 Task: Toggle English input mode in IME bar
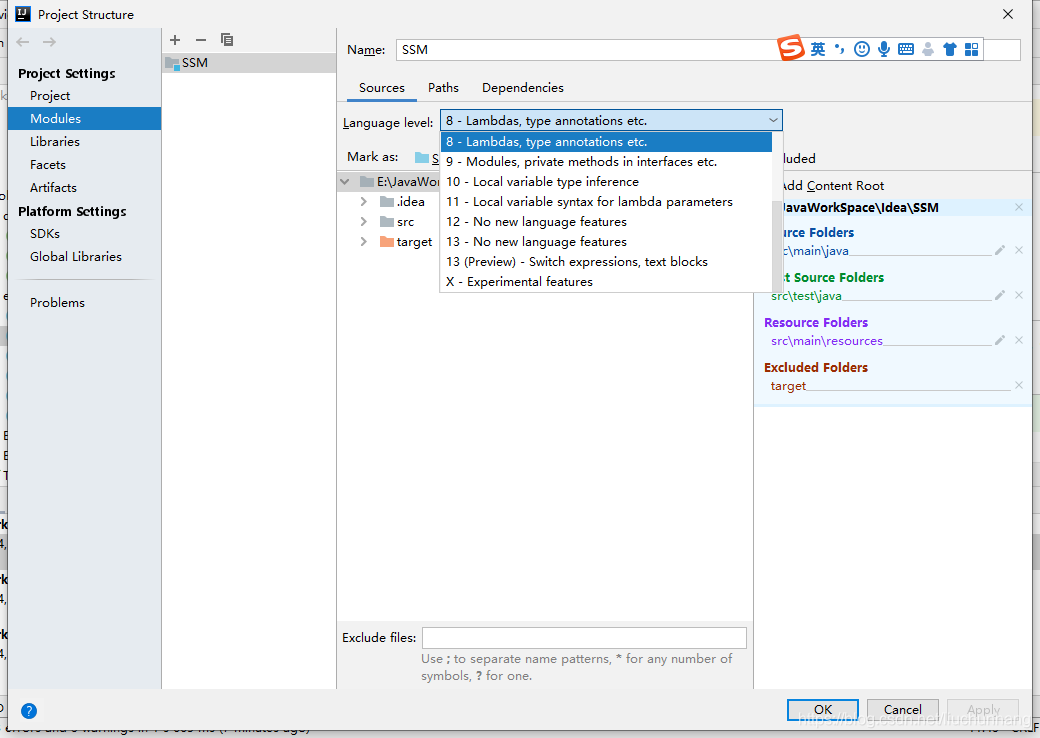point(818,49)
